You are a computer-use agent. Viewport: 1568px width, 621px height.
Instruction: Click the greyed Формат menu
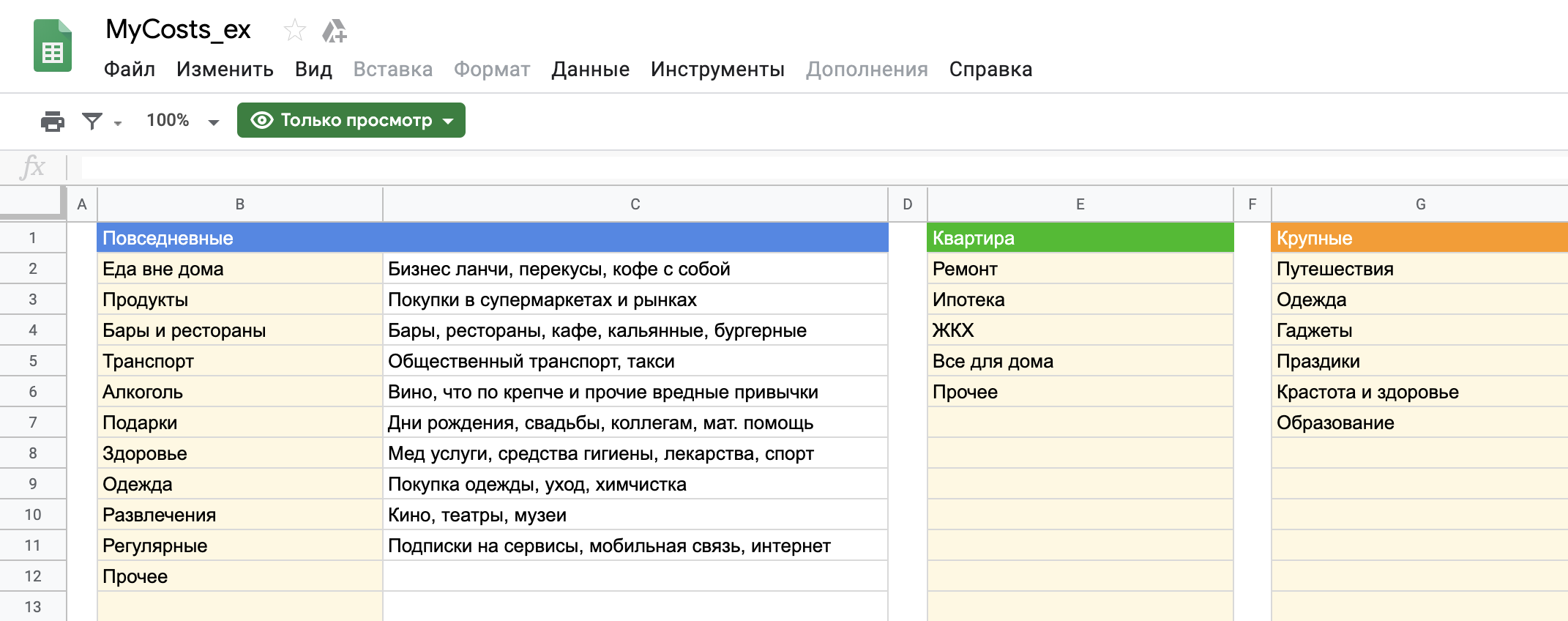click(x=492, y=70)
